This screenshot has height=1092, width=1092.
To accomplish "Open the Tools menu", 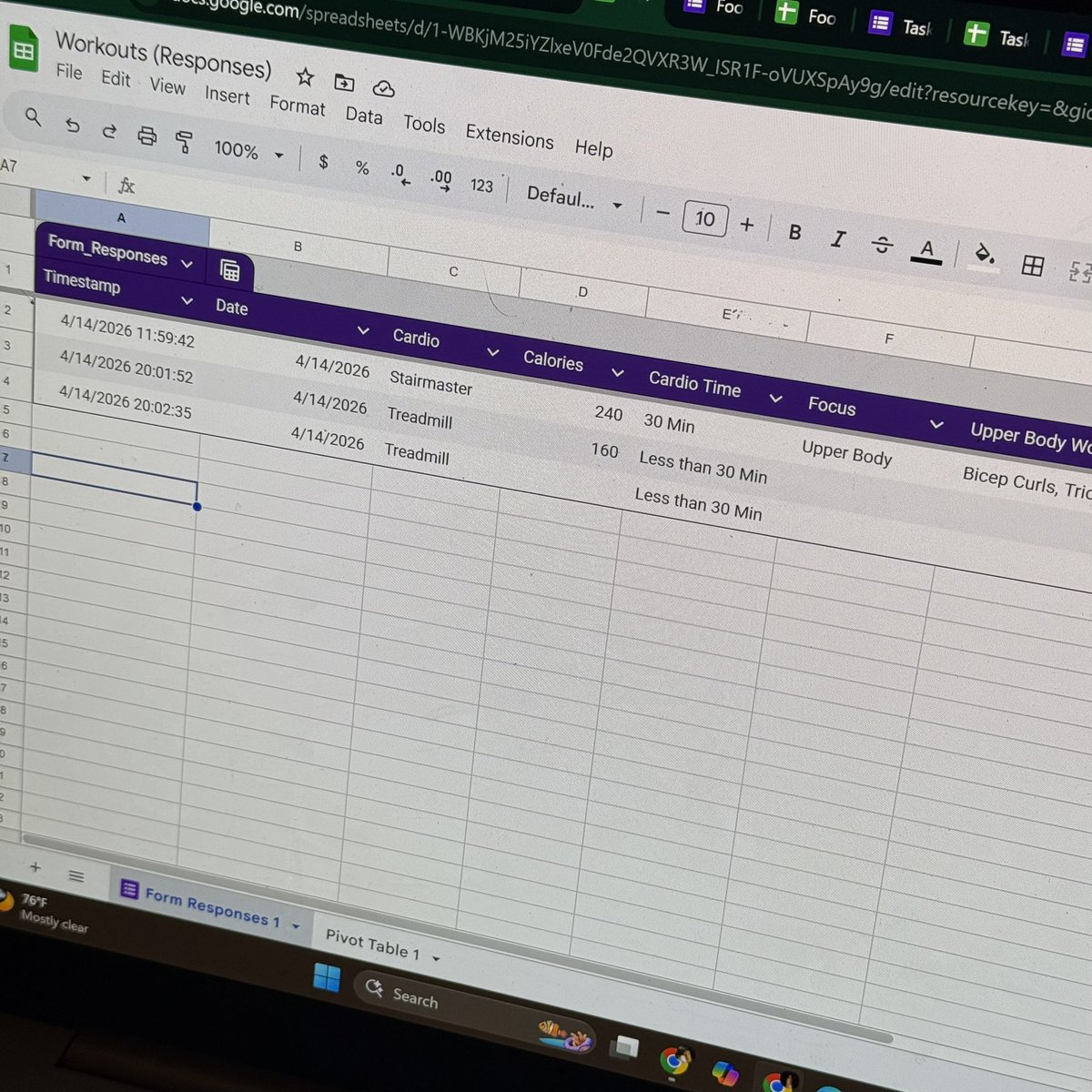I will pyautogui.click(x=424, y=125).
